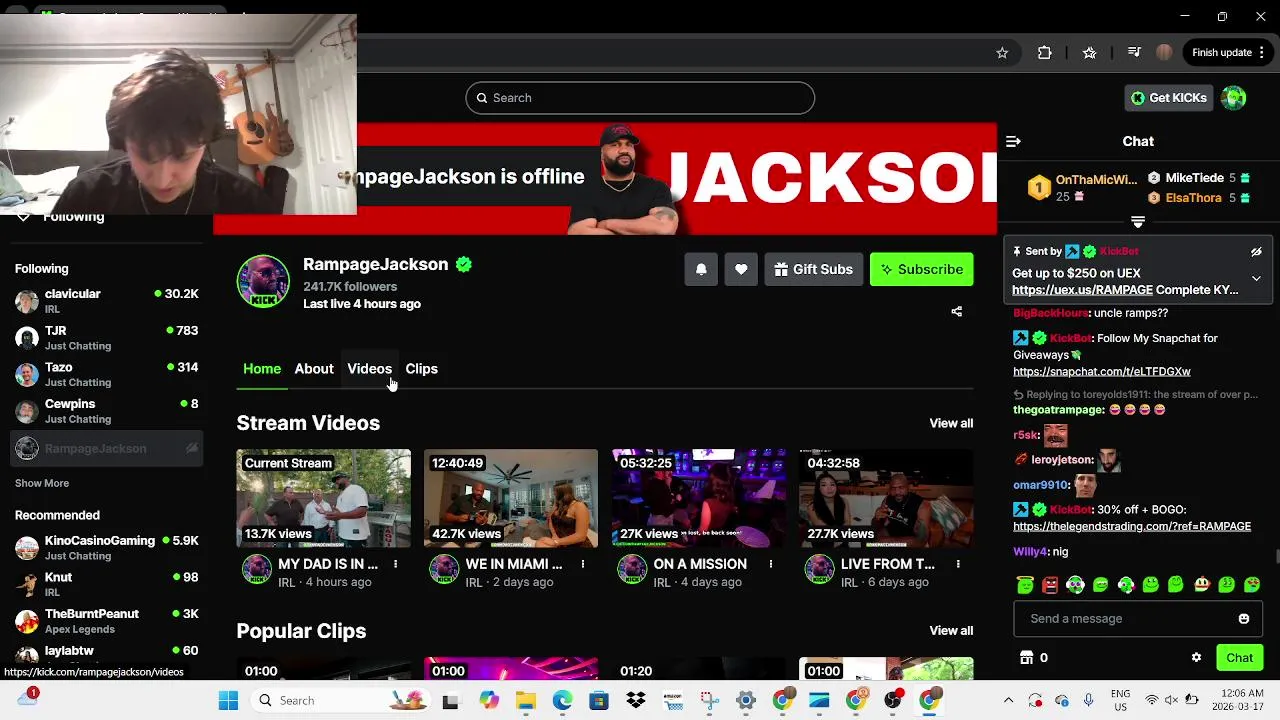Open Tazo channel in sidebar
This screenshot has height=720, width=1280.
pyautogui.click(x=106, y=375)
